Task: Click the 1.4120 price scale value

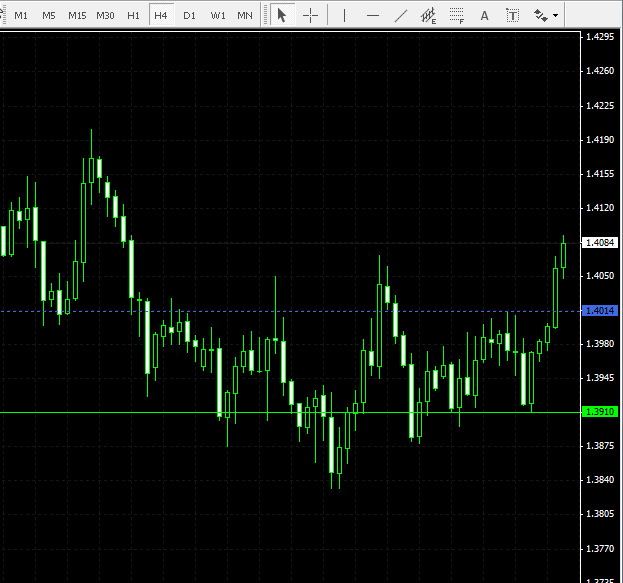Action: [x=600, y=208]
